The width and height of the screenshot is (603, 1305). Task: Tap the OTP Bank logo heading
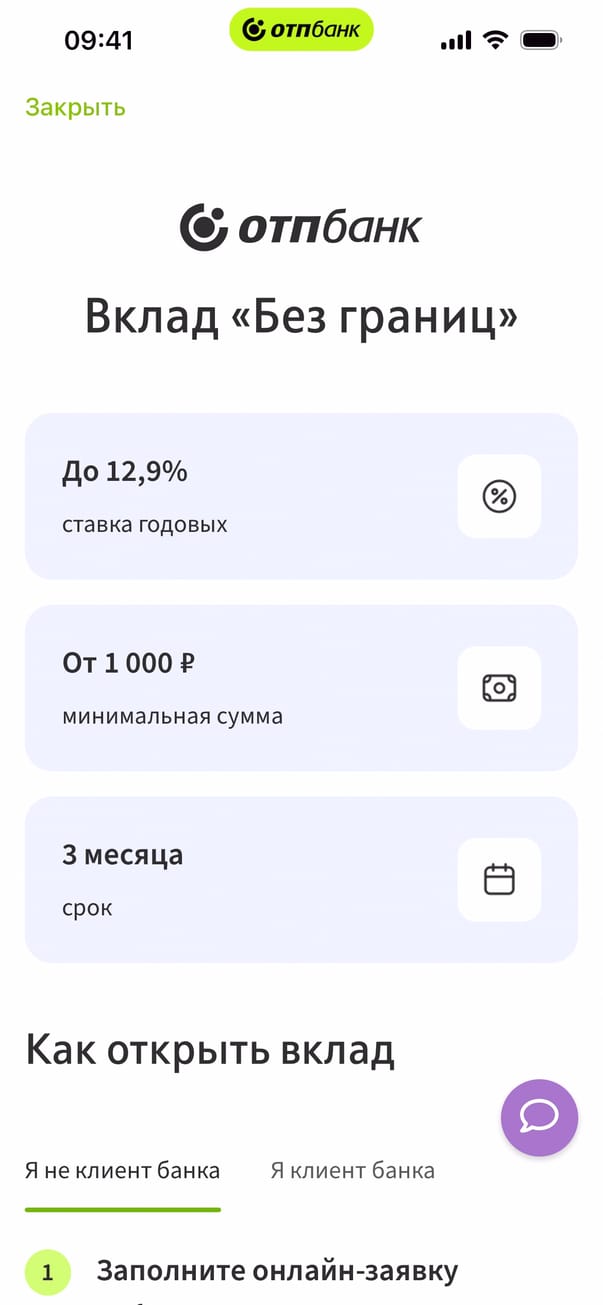(x=301, y=227)
